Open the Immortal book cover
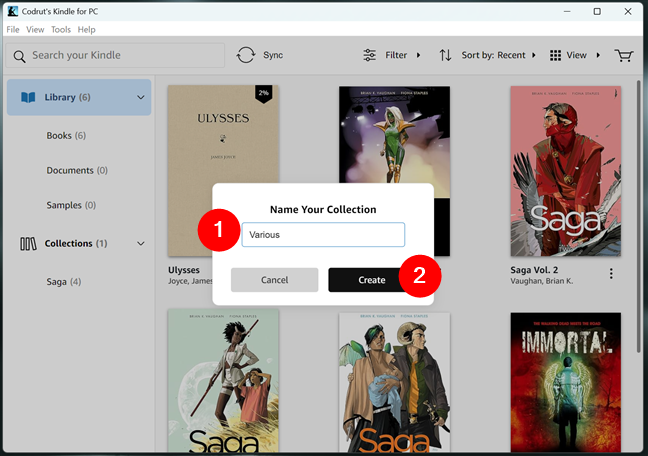This screenshot has width=648, height=456. [x=565, y=382]
